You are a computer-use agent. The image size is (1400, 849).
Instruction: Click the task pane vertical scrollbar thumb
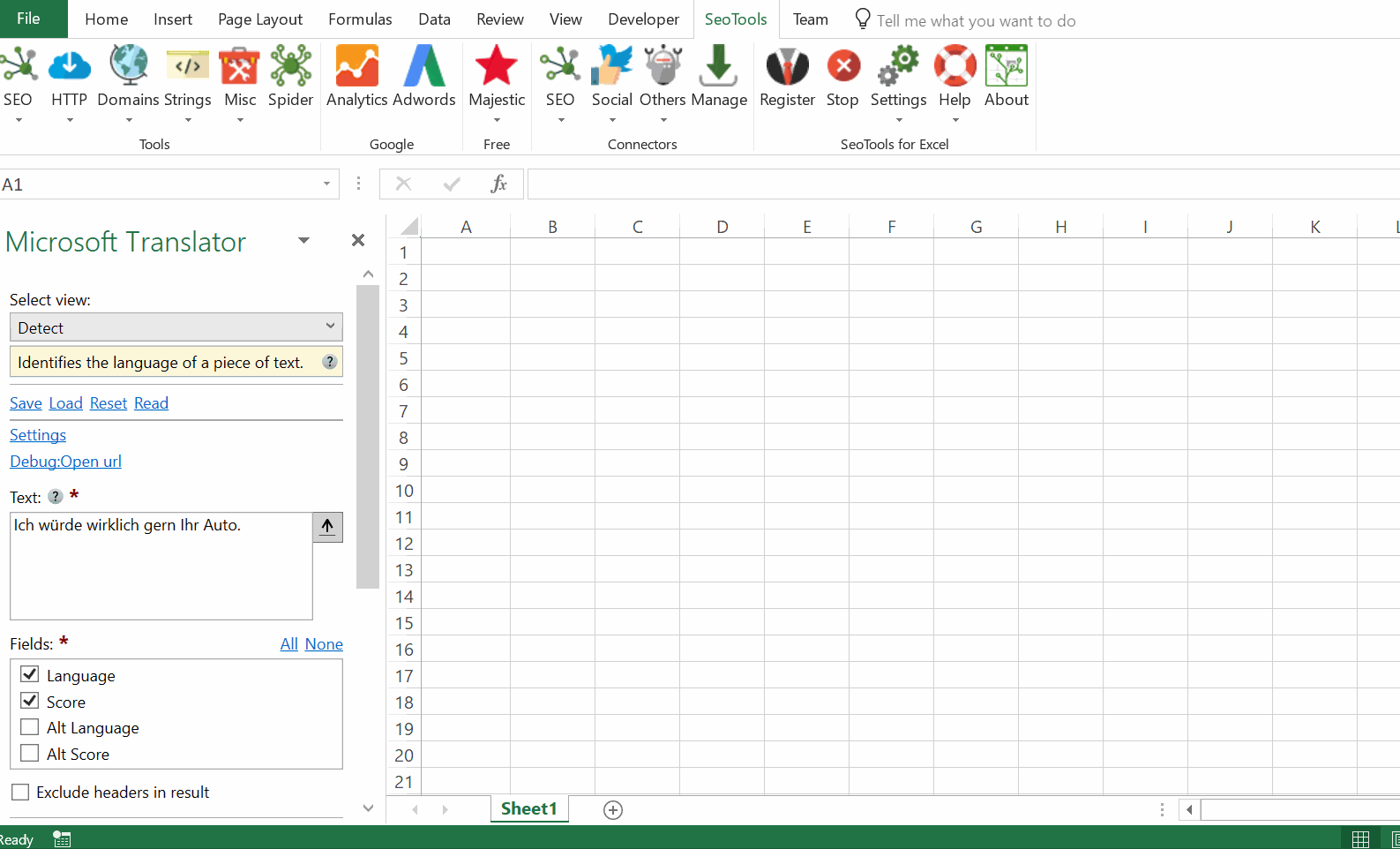[368, 437]
